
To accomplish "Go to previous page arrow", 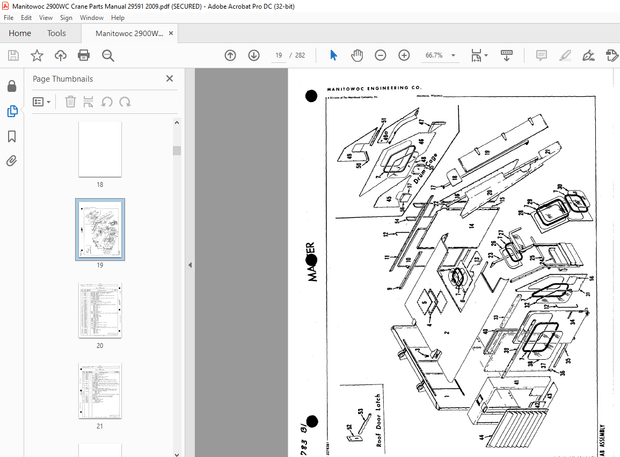I will click(230, 55).
